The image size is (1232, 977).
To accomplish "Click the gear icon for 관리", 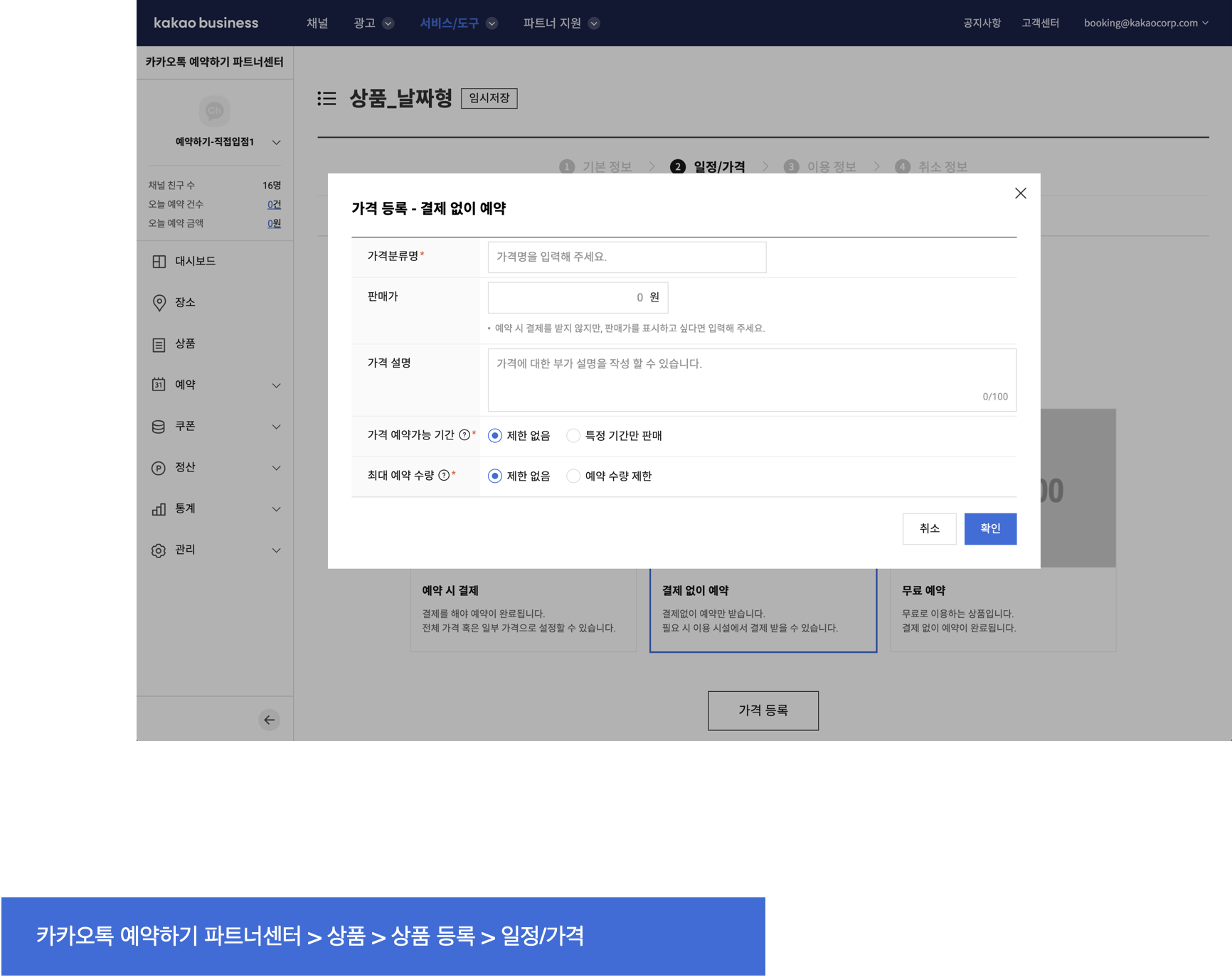I will (159, 550).
